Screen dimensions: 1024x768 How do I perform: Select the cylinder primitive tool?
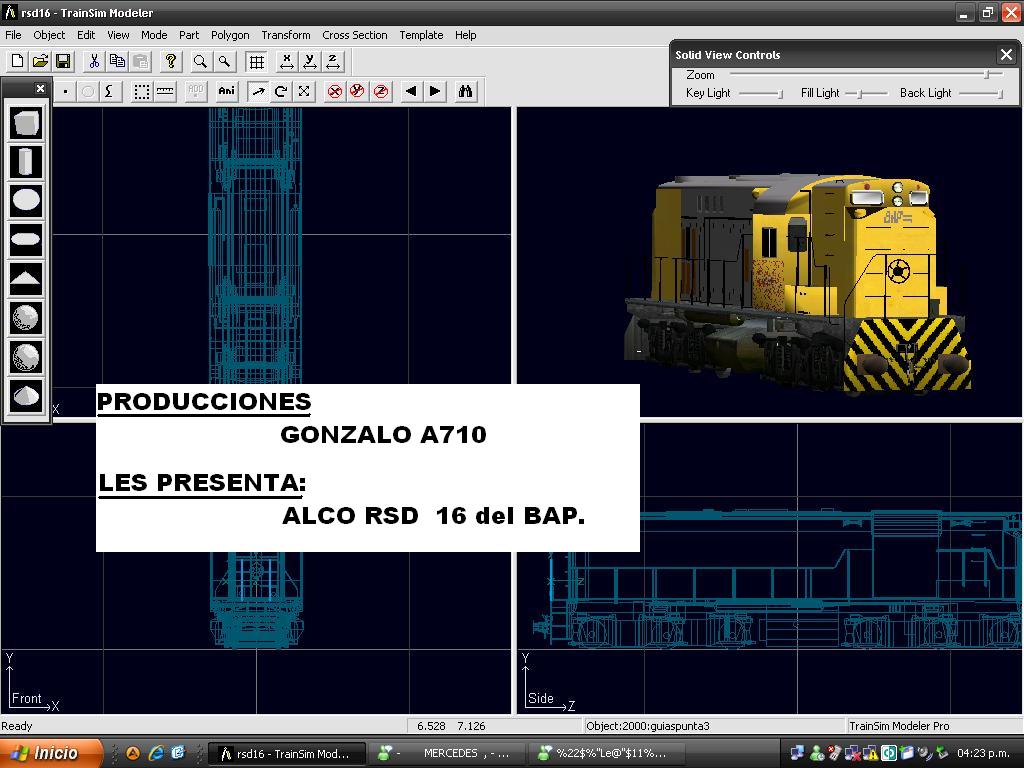(26, 161)
